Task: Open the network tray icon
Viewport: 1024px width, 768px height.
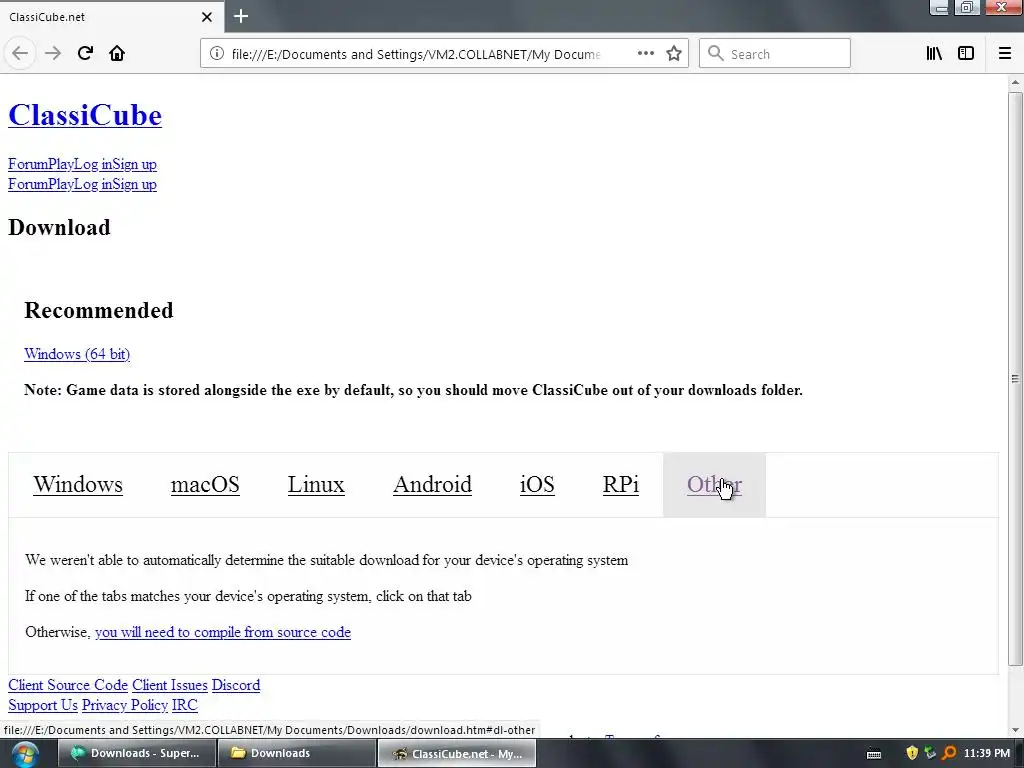Action: pyautogui.click(x=930, y=754)
